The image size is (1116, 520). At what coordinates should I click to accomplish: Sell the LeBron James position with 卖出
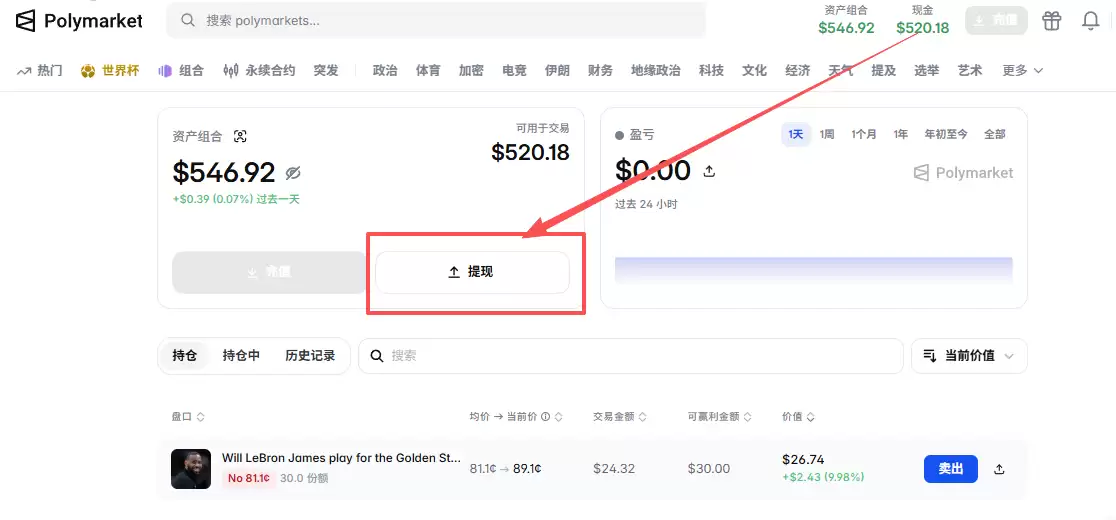[951, 469]
